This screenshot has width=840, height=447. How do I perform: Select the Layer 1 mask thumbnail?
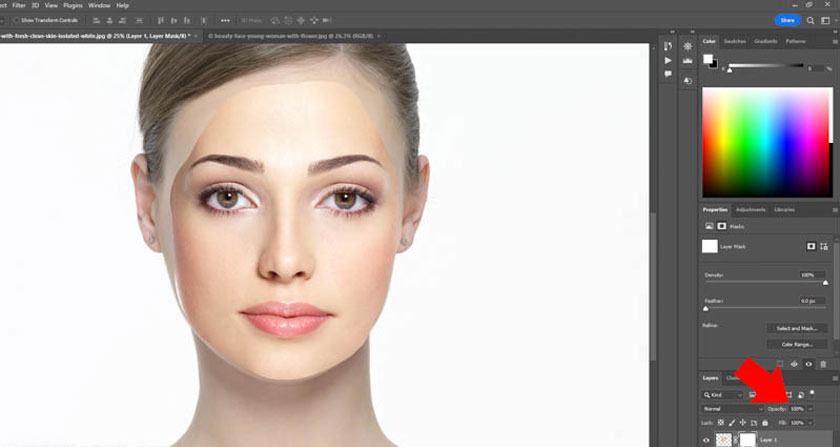746,440
